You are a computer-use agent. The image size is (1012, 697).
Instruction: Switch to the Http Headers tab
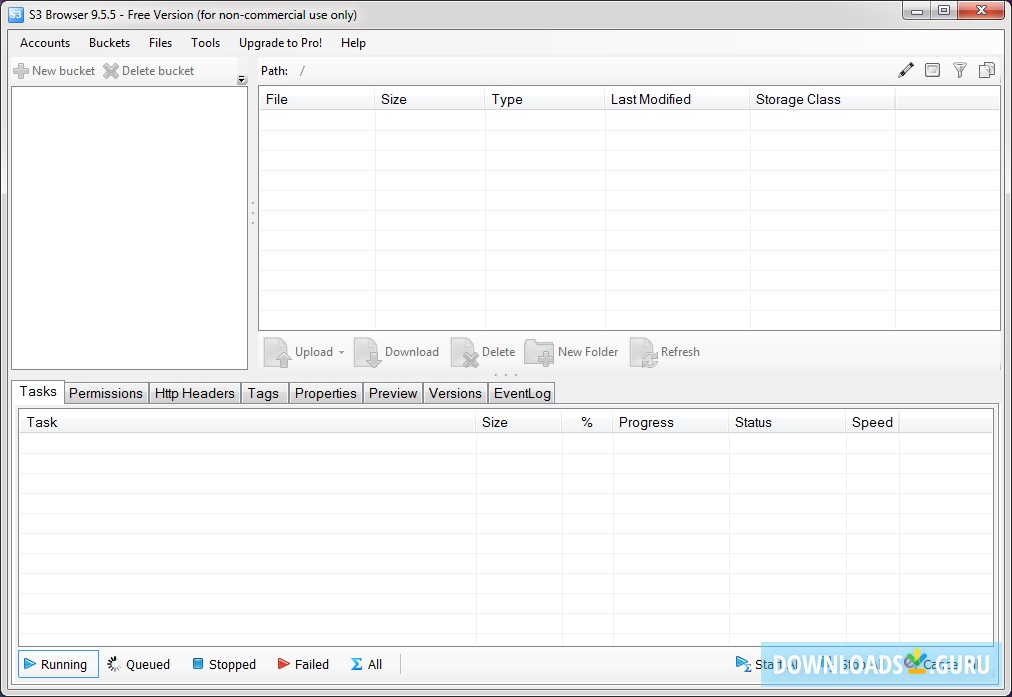click(194, 393)
